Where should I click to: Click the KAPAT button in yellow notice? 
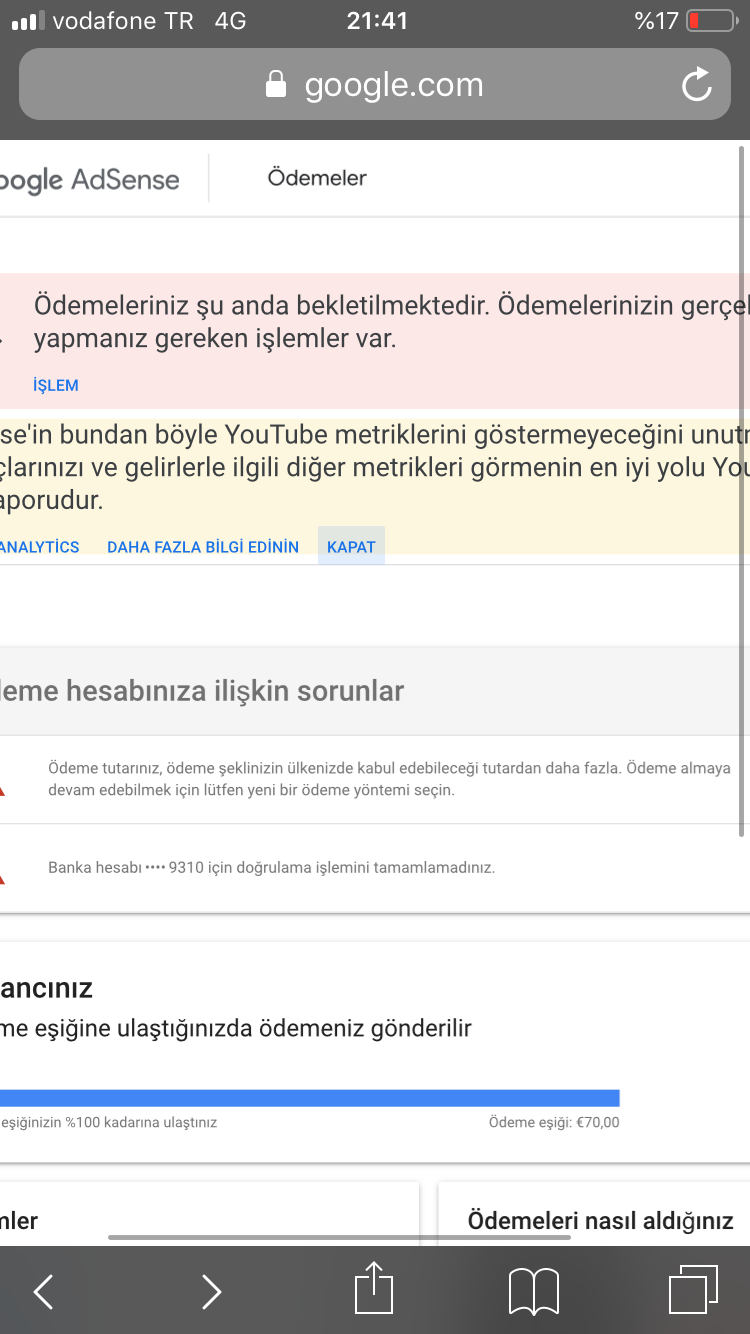351,547
